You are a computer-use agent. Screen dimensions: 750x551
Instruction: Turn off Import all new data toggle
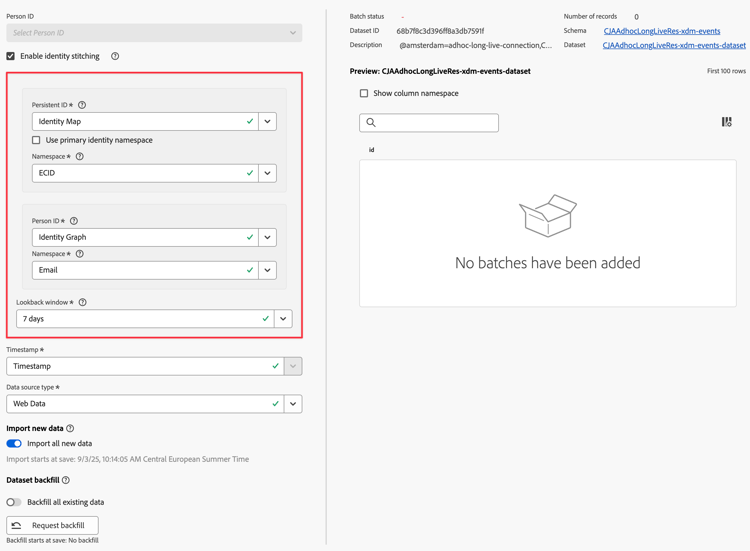(x=14, y=443)
